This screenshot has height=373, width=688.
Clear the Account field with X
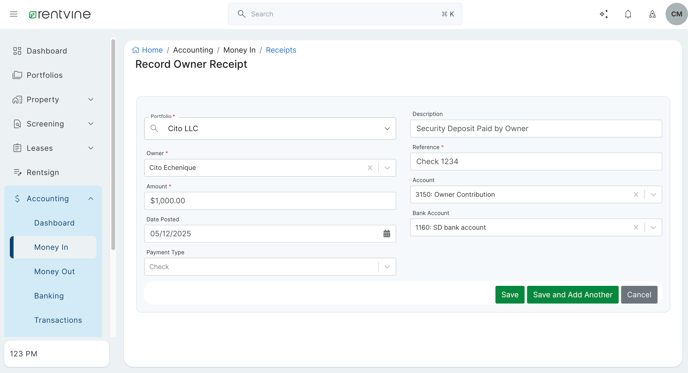[636, 194]
